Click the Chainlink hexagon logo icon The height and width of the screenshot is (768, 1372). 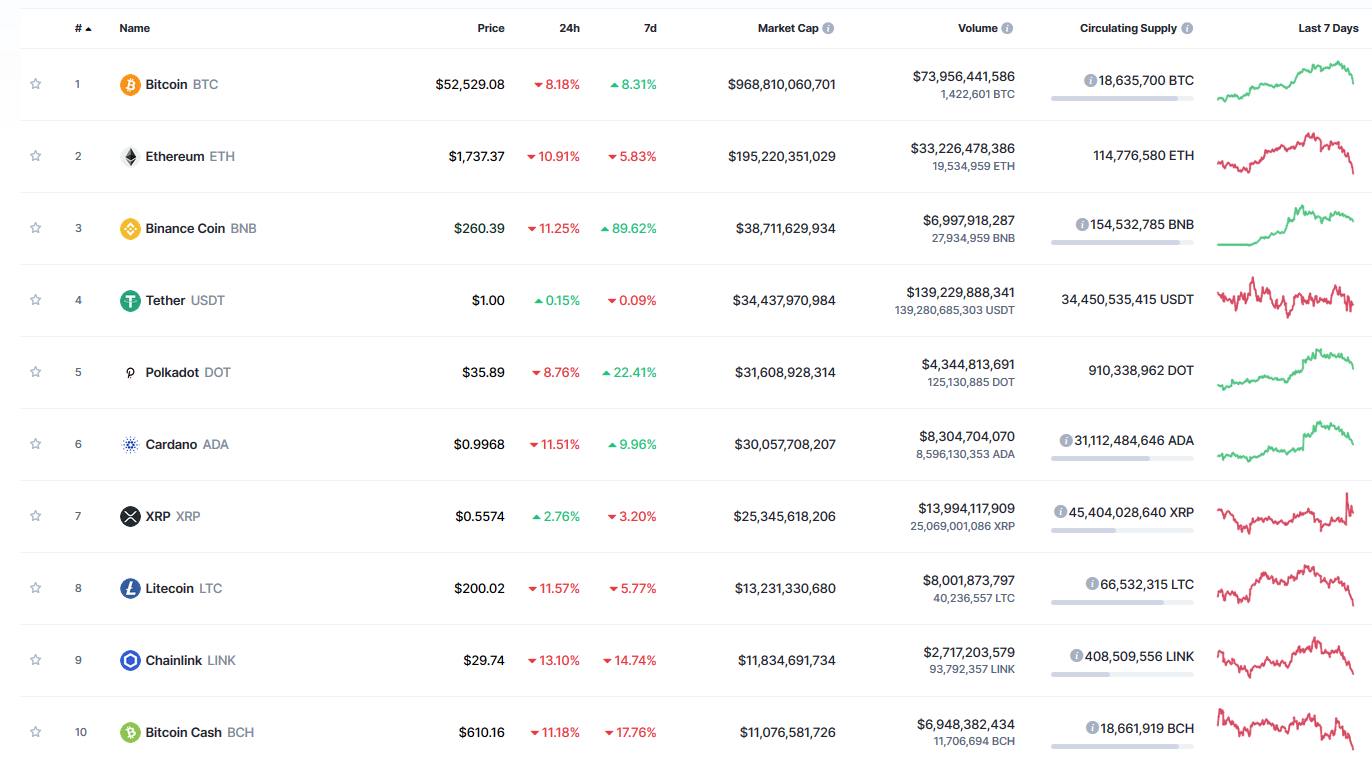[x=130, y=661]
